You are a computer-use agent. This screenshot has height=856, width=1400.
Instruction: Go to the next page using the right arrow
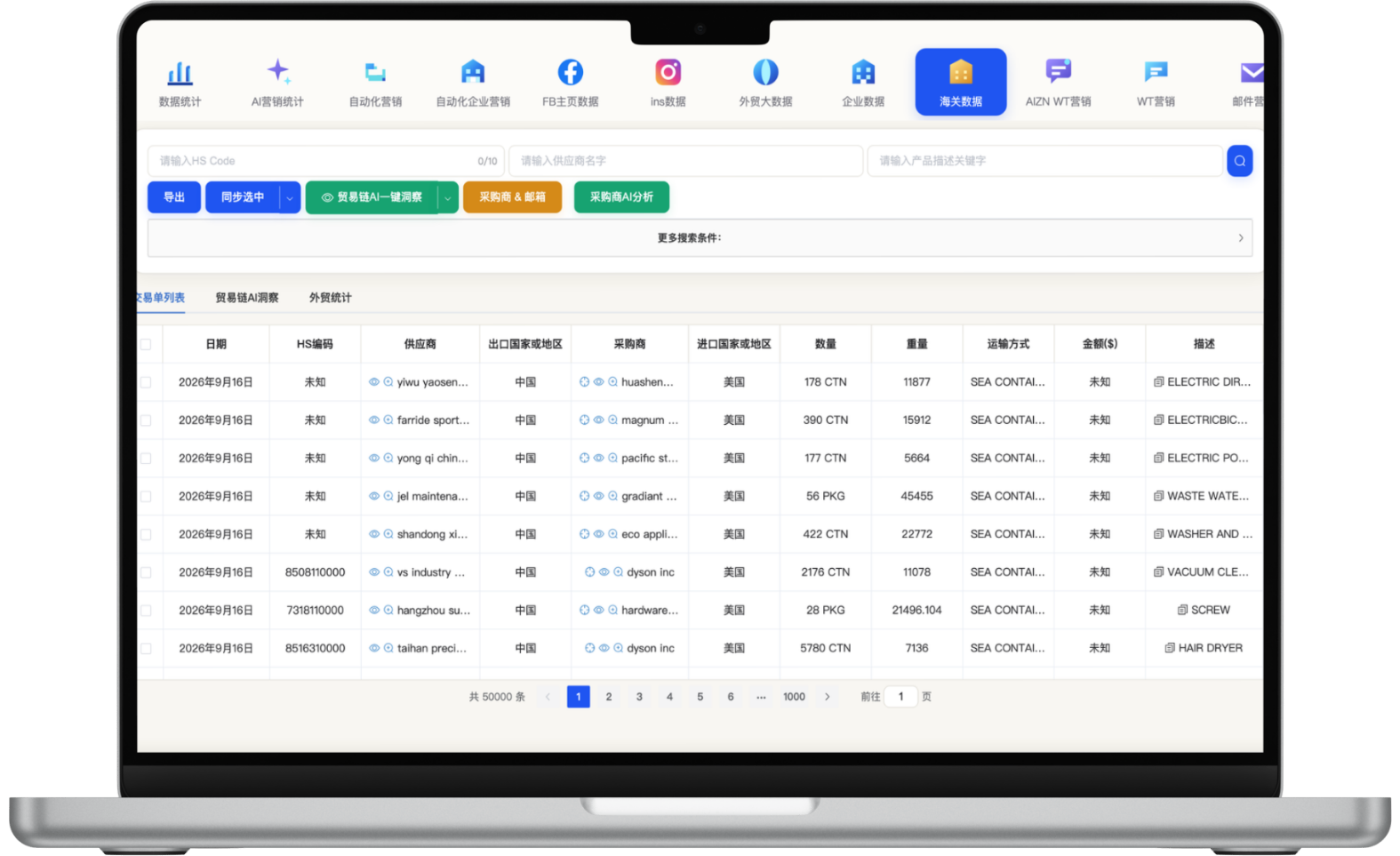tap(828, 697)
